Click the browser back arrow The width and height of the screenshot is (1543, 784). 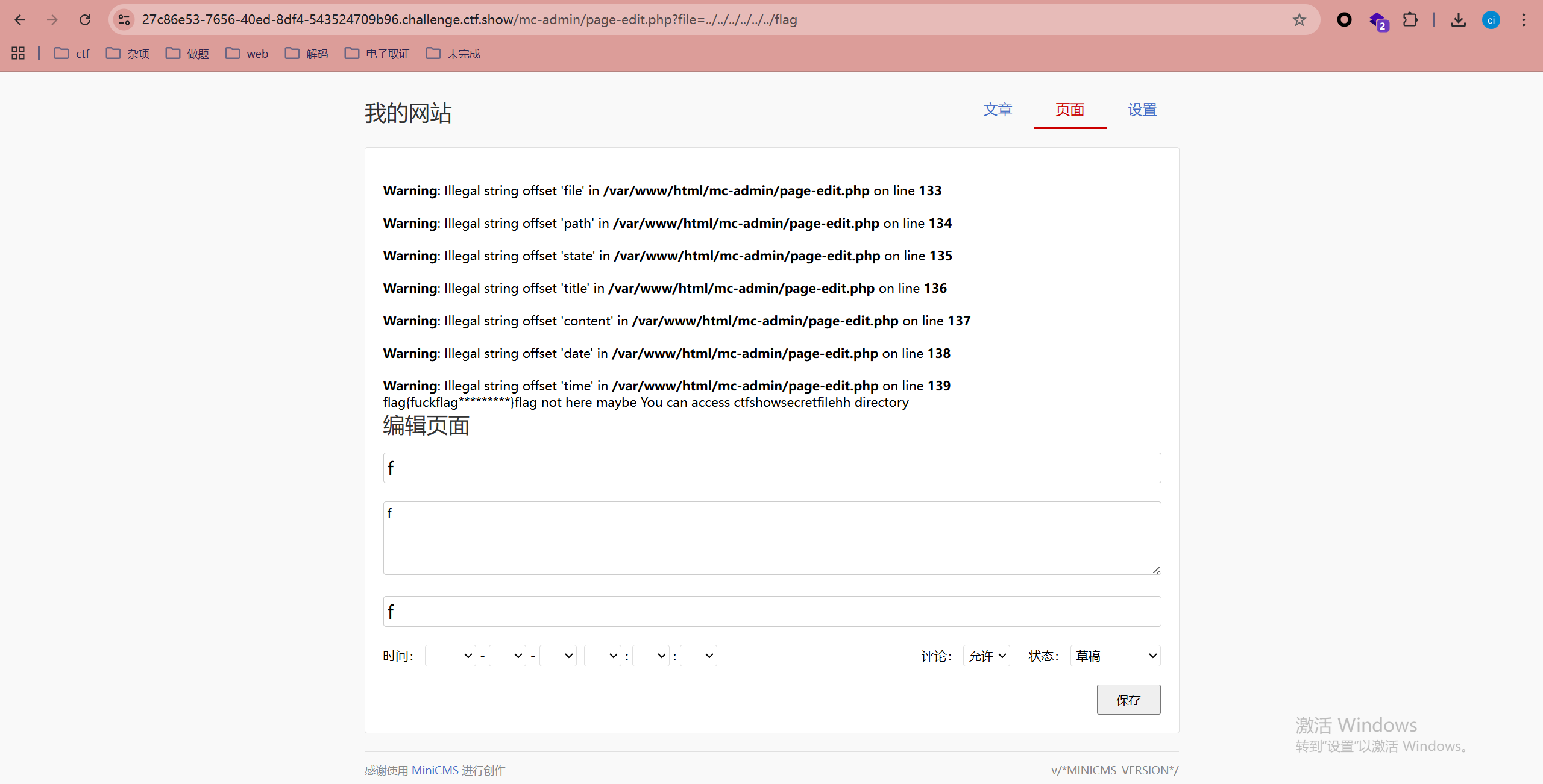pyautogui.click(x=20, y=20)
